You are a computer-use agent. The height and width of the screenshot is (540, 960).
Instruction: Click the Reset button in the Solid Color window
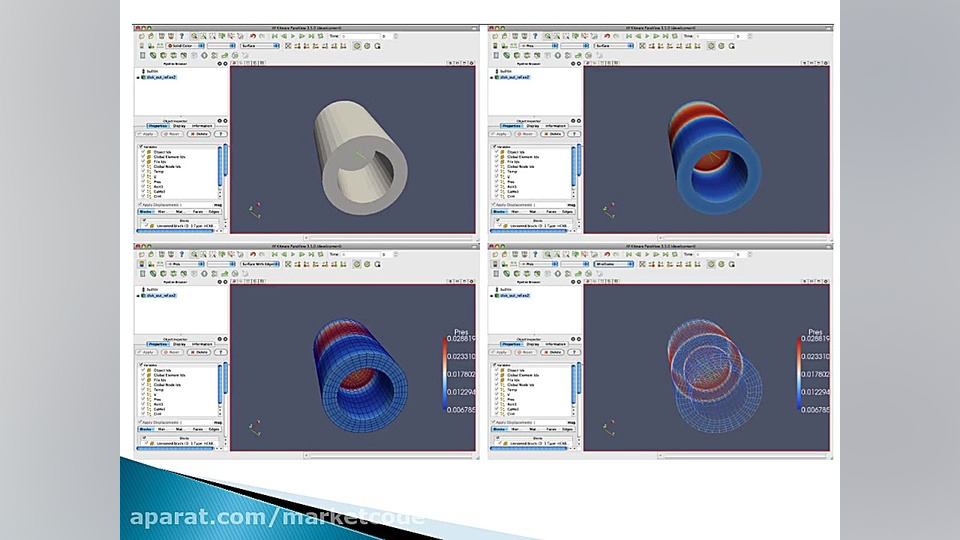(172, 134)
